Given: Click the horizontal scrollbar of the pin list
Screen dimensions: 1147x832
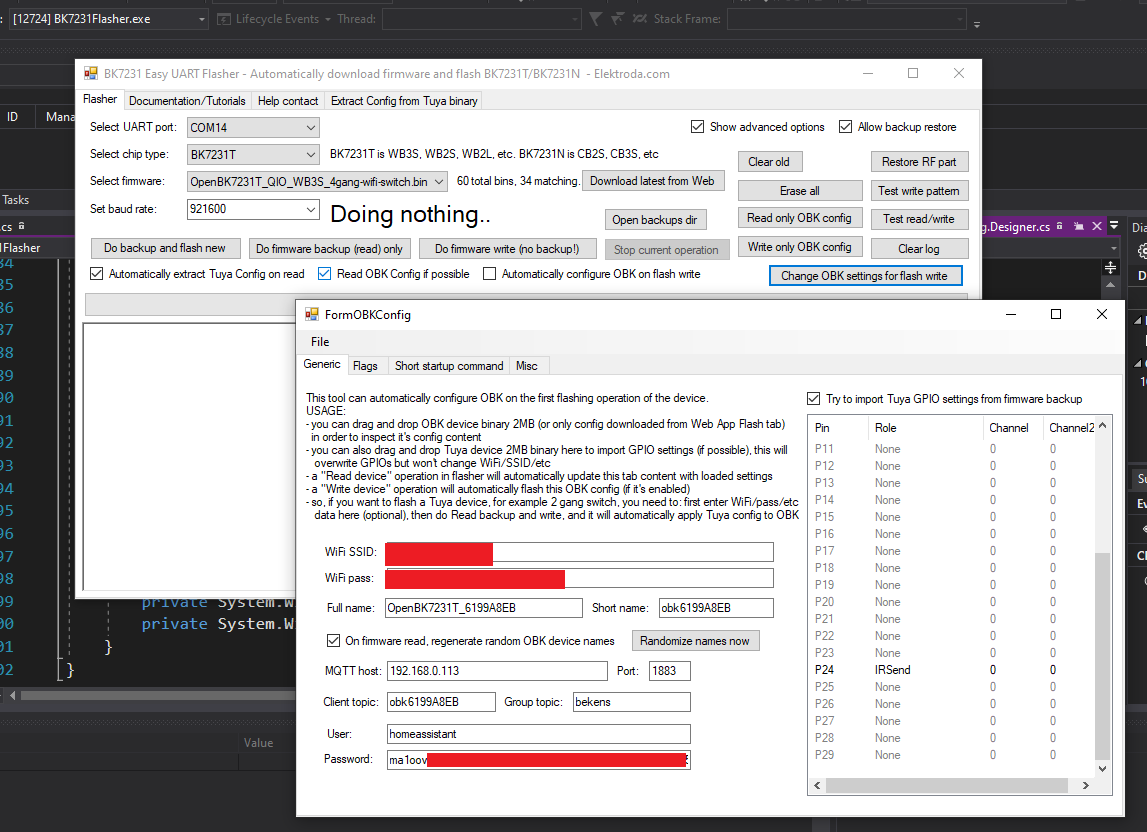Looking at the screenshot, I should click(947, 785).
